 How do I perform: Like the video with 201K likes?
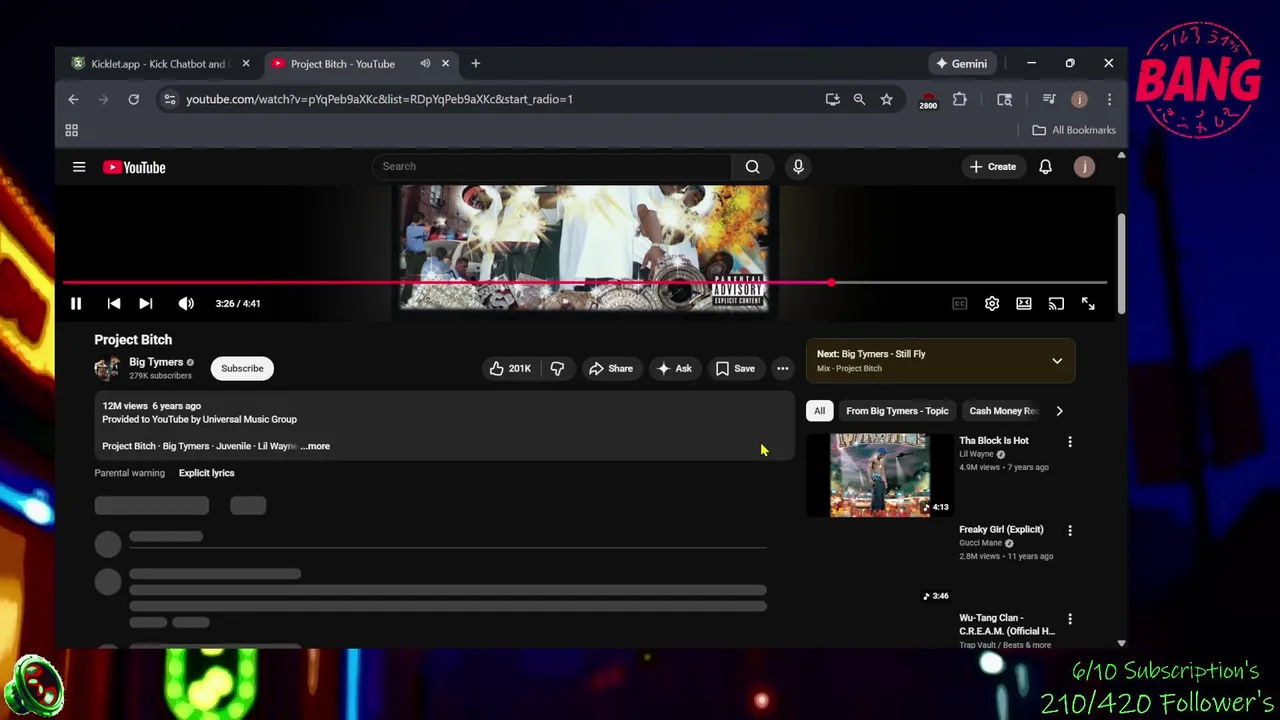pyautogui.click(x=510, y=368)
